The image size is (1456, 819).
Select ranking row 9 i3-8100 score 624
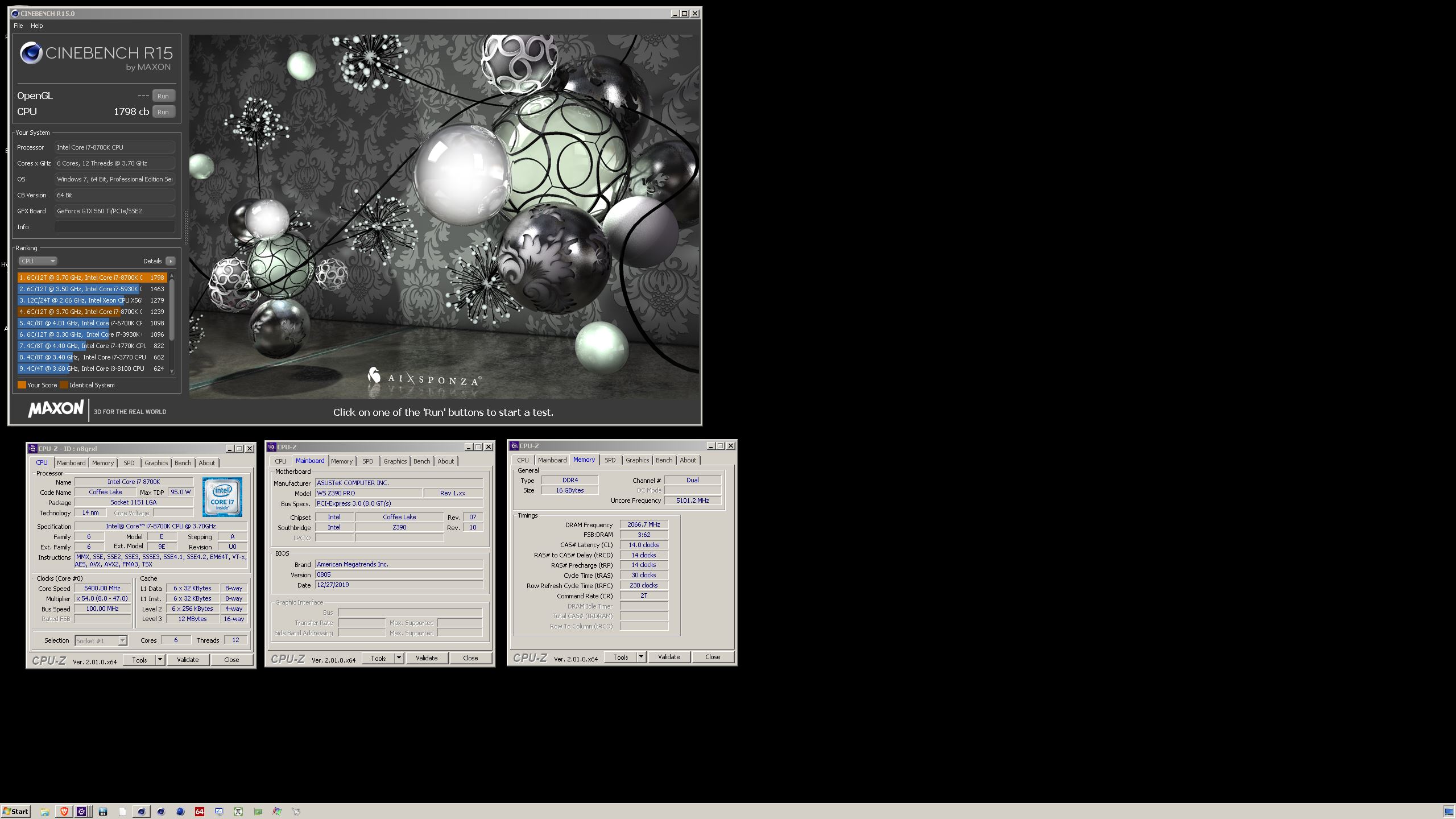click(x=92, y=369)
